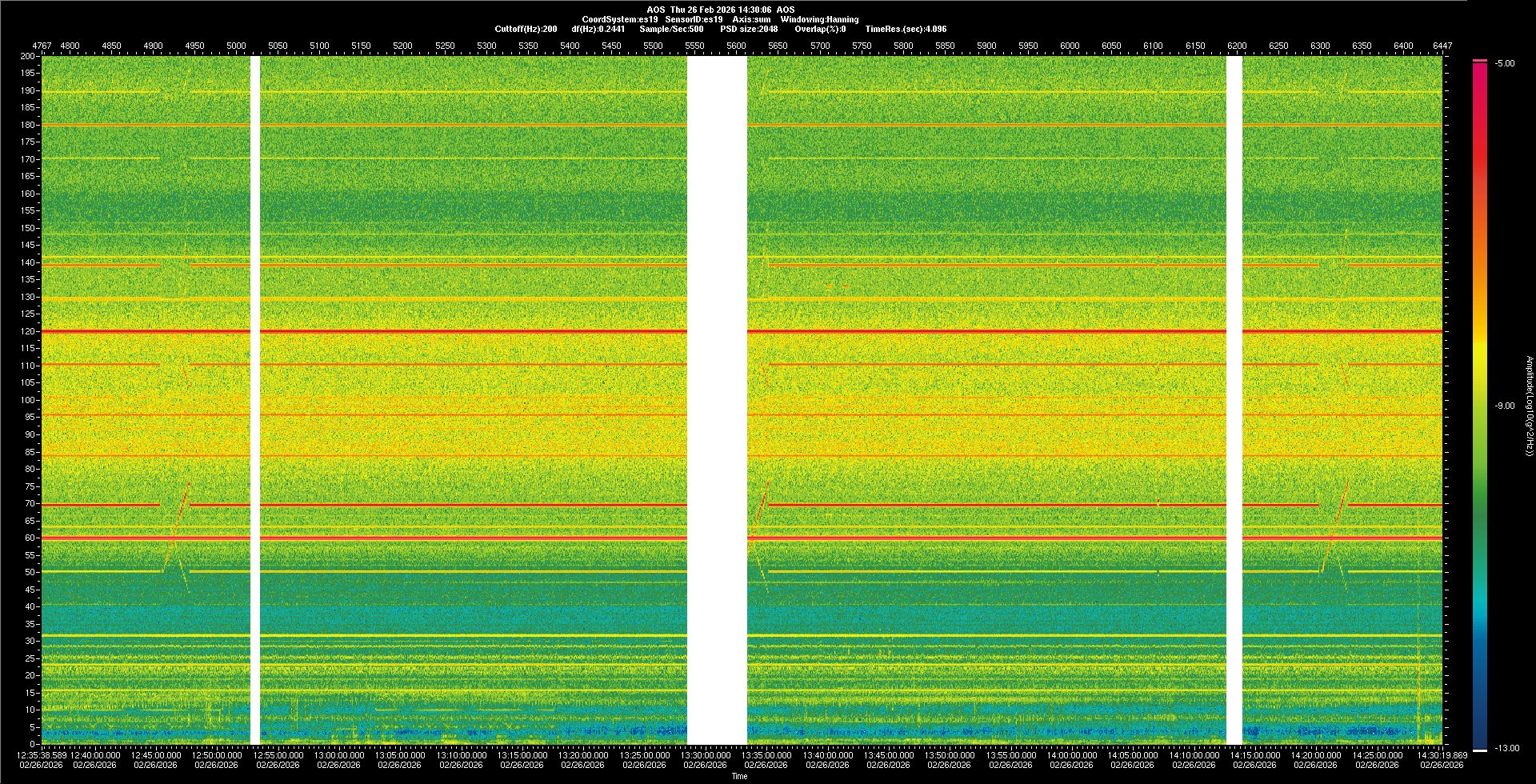Click the 12:35:38.589 start time label
This screenshot has height=784, width=1536.
(42, 755)
